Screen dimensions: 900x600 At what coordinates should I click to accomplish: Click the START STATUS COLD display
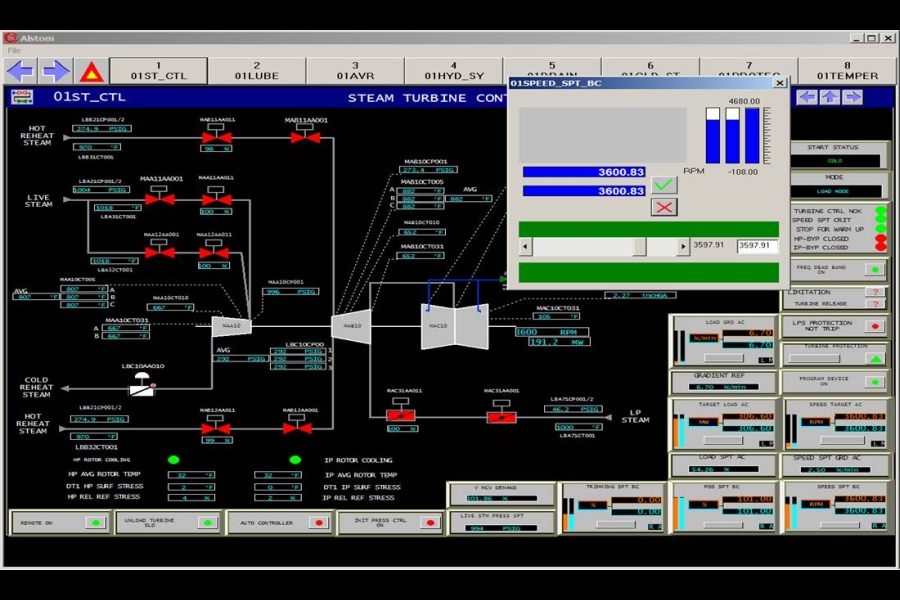point(835,161)
